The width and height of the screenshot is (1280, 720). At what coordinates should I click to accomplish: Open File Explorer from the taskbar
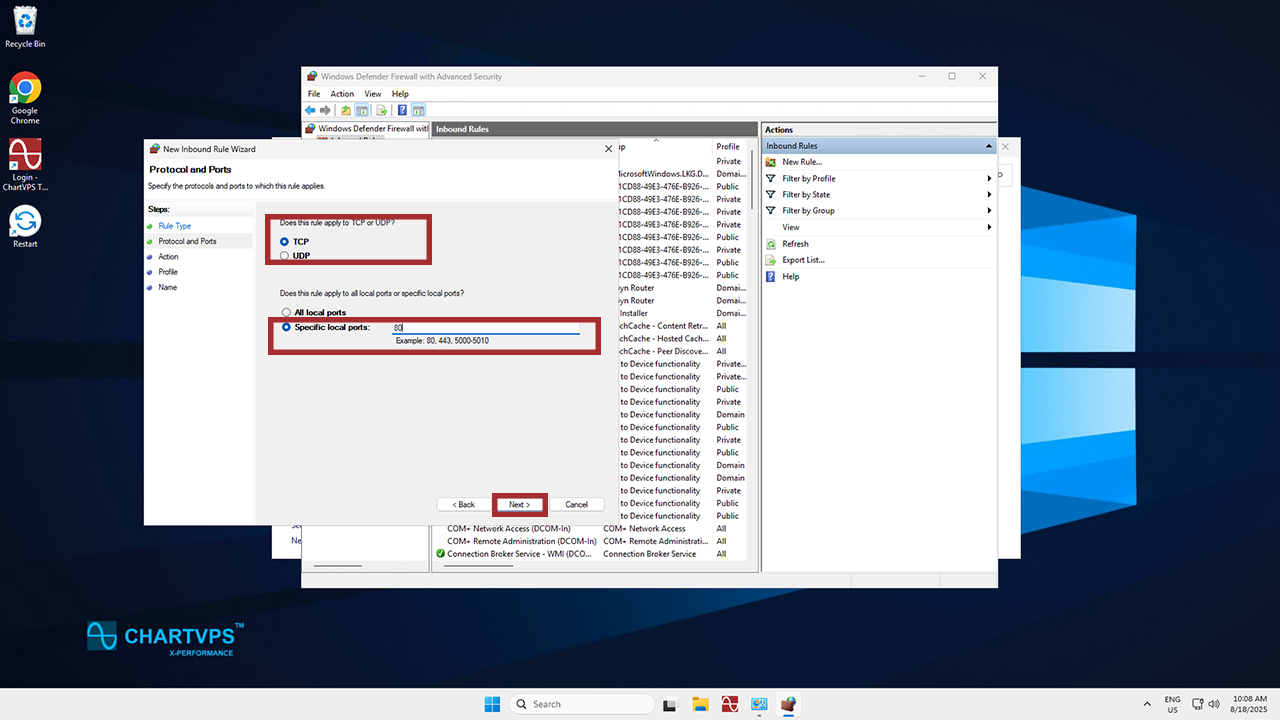pyautogui.click(x=701, y=704)
